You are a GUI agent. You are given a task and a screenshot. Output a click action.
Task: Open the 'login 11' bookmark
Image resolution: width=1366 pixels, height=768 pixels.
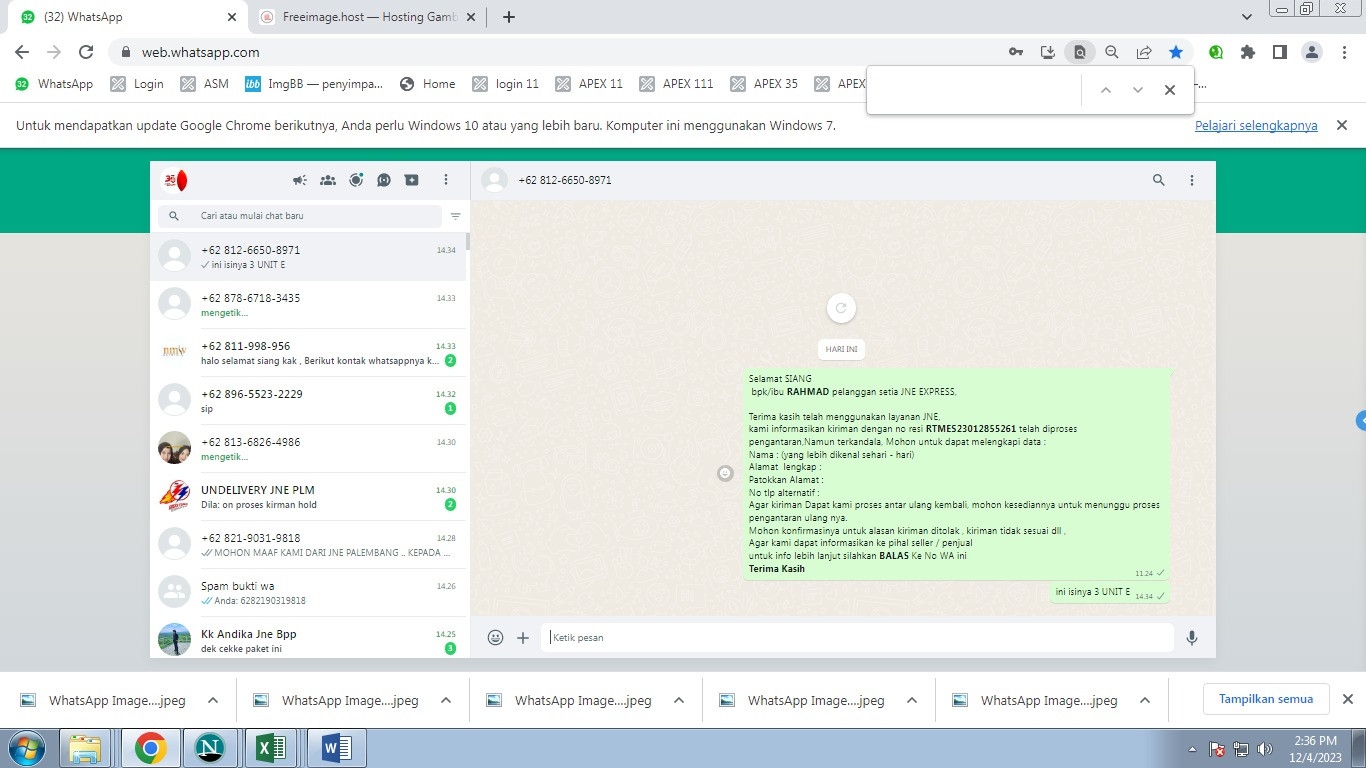(506, 84)
